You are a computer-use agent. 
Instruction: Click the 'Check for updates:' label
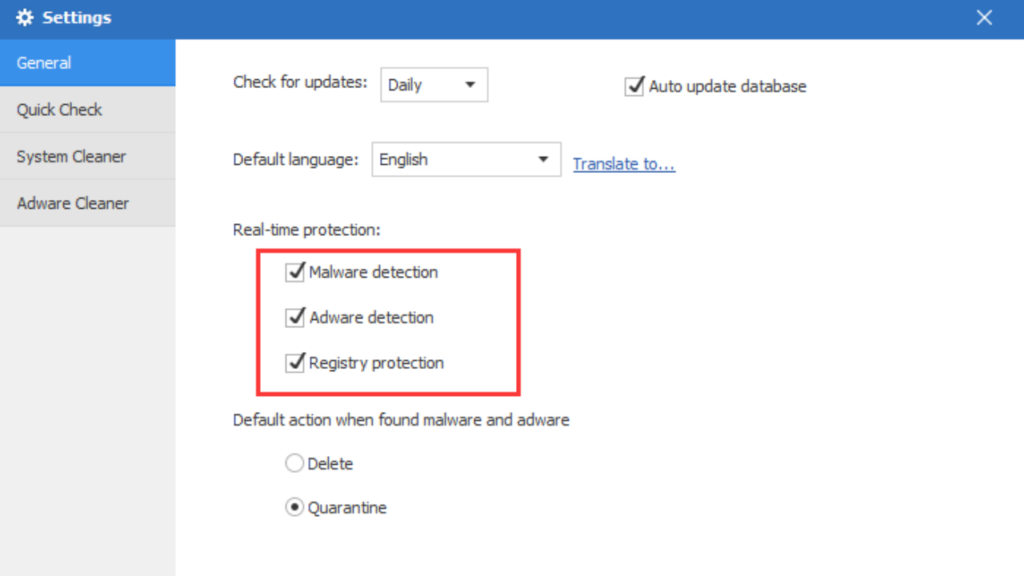[300, 82]
